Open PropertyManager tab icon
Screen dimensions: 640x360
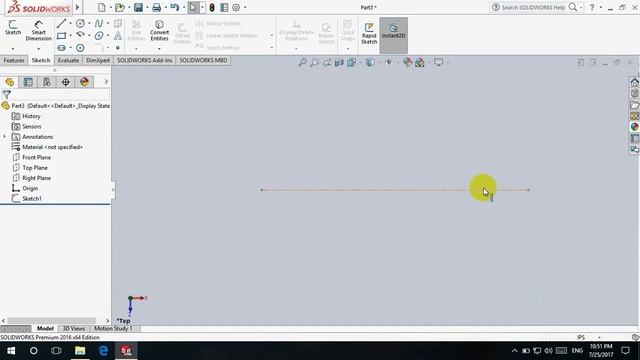28,82
